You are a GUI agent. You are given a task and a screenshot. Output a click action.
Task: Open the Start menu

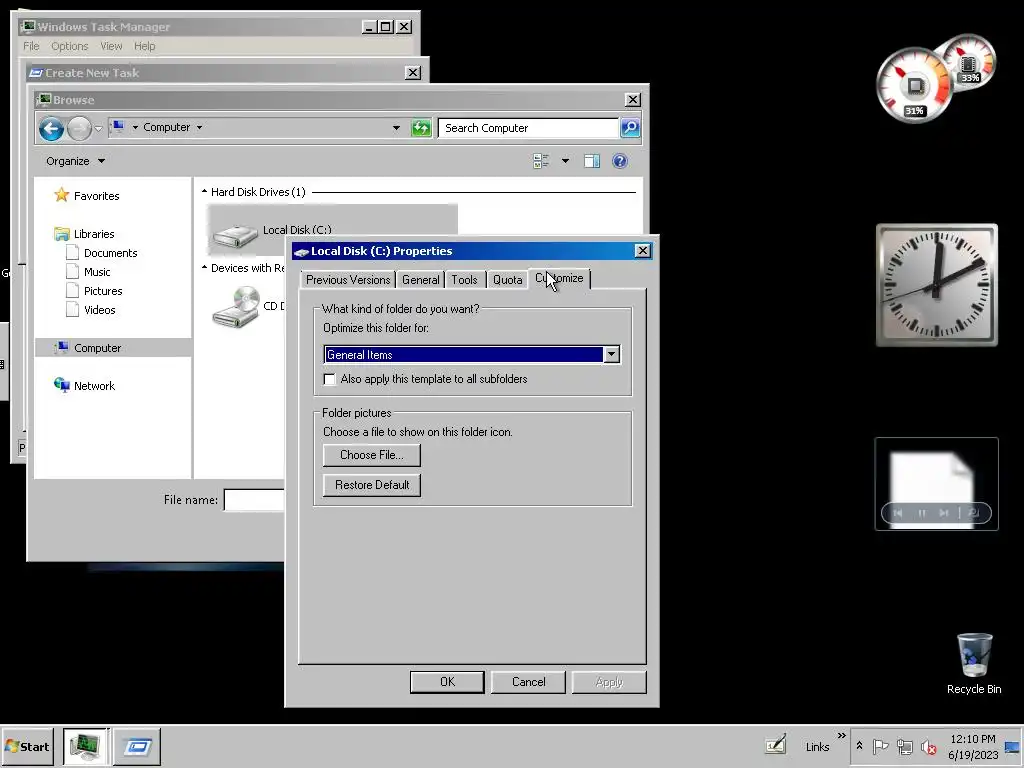(27, 746)
